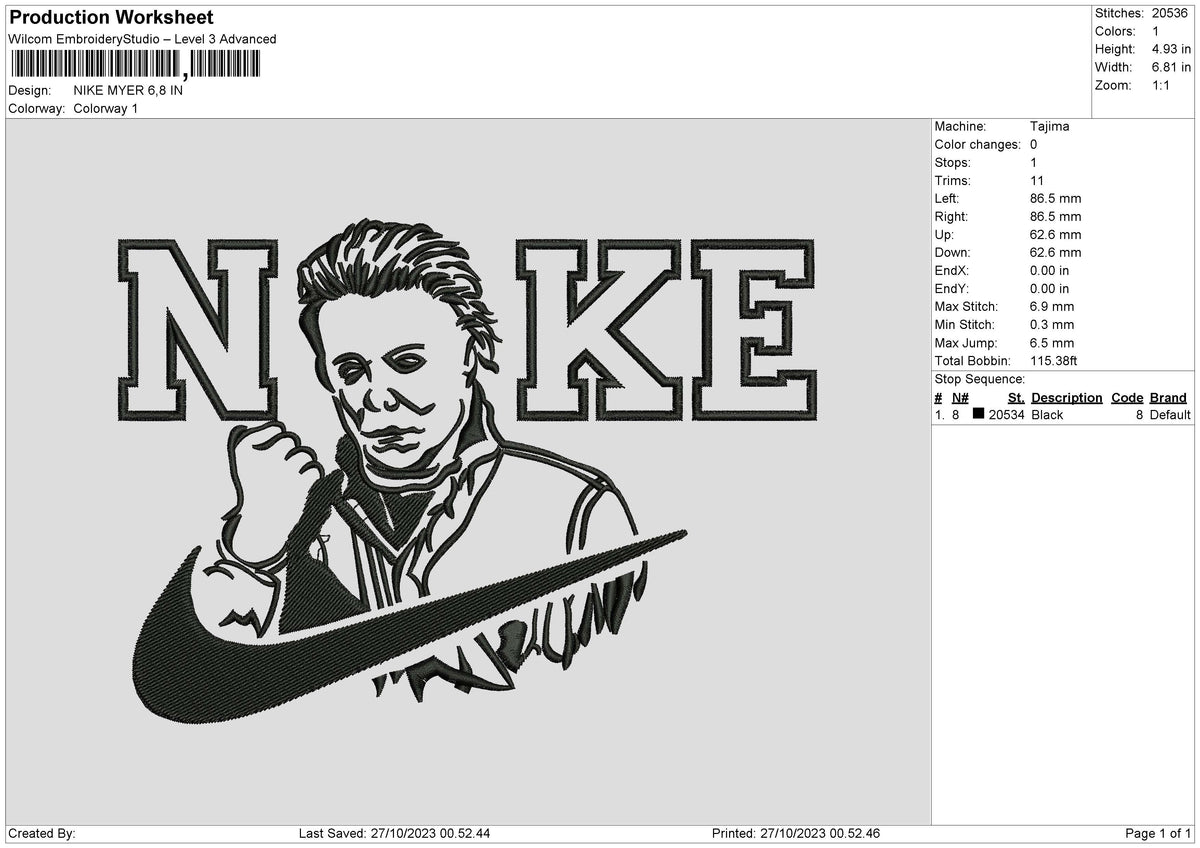
Task: Click the Machine value 'Tajima'
Action: click(1049, 127)
